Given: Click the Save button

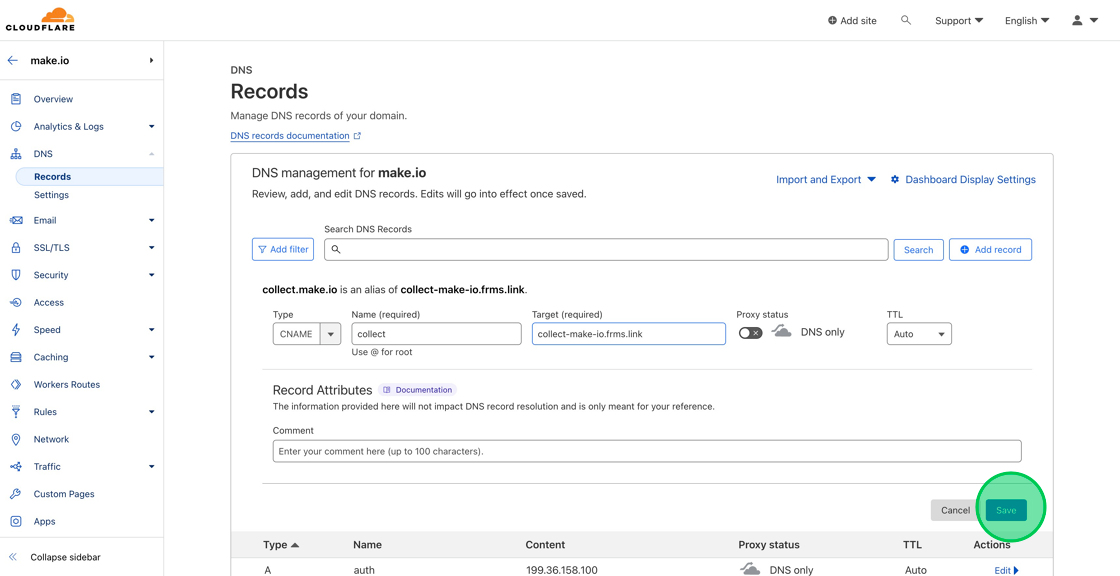Looking at the screenshot, I should pos(1006,510).
